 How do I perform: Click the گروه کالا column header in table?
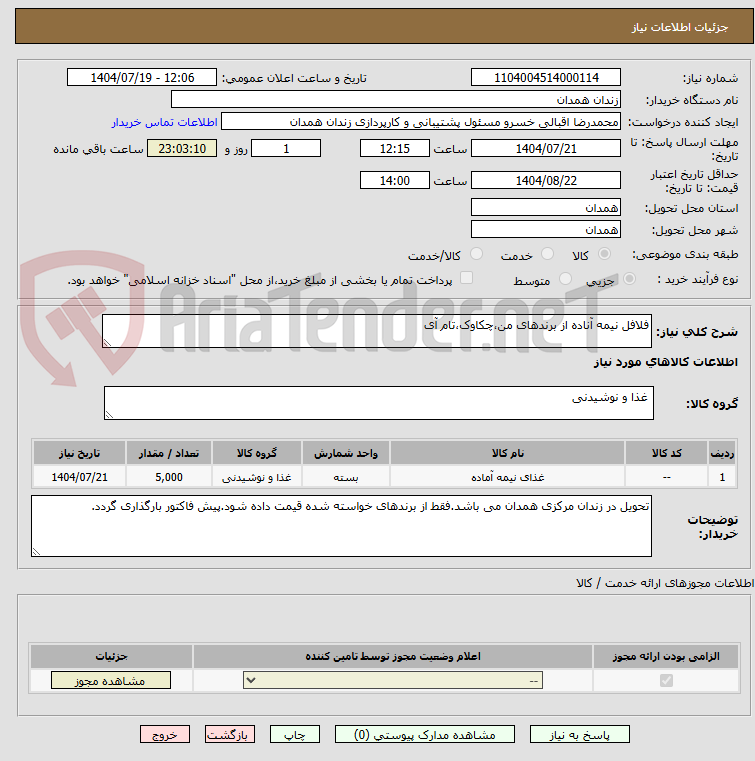(257, 453)
